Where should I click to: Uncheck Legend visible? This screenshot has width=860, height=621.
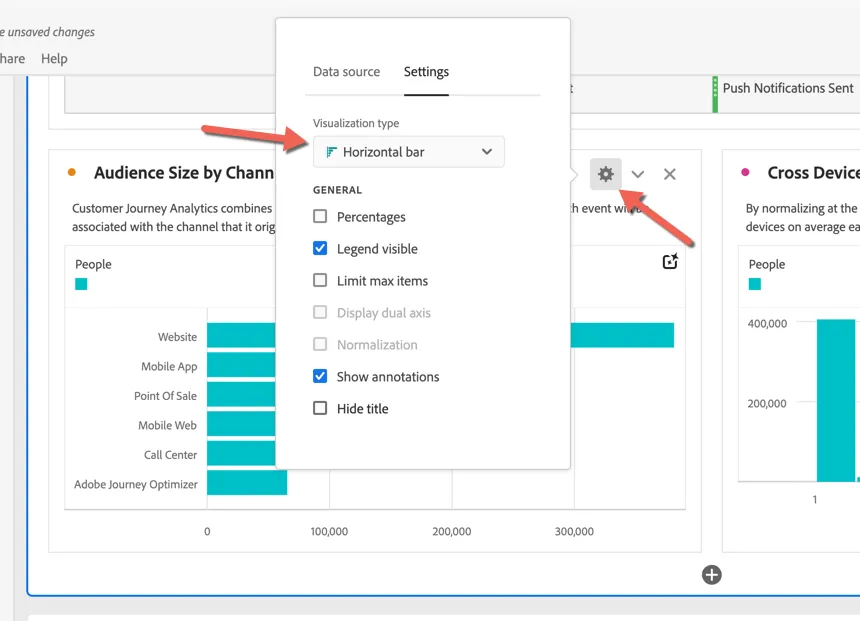(320, 249)
